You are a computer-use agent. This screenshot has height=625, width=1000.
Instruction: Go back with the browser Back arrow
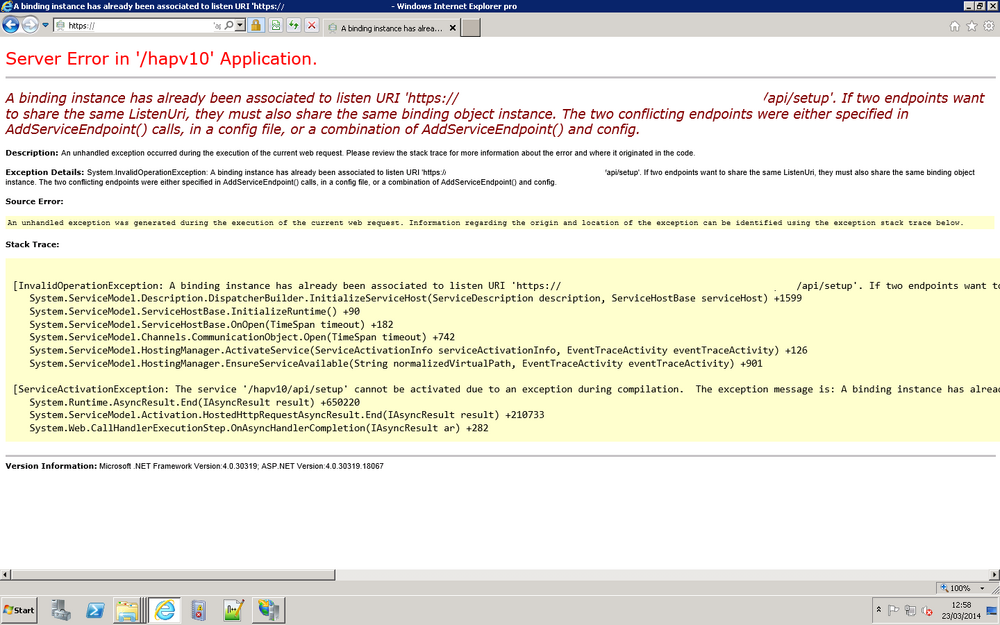pyautogui.click(x=11, y=25)
